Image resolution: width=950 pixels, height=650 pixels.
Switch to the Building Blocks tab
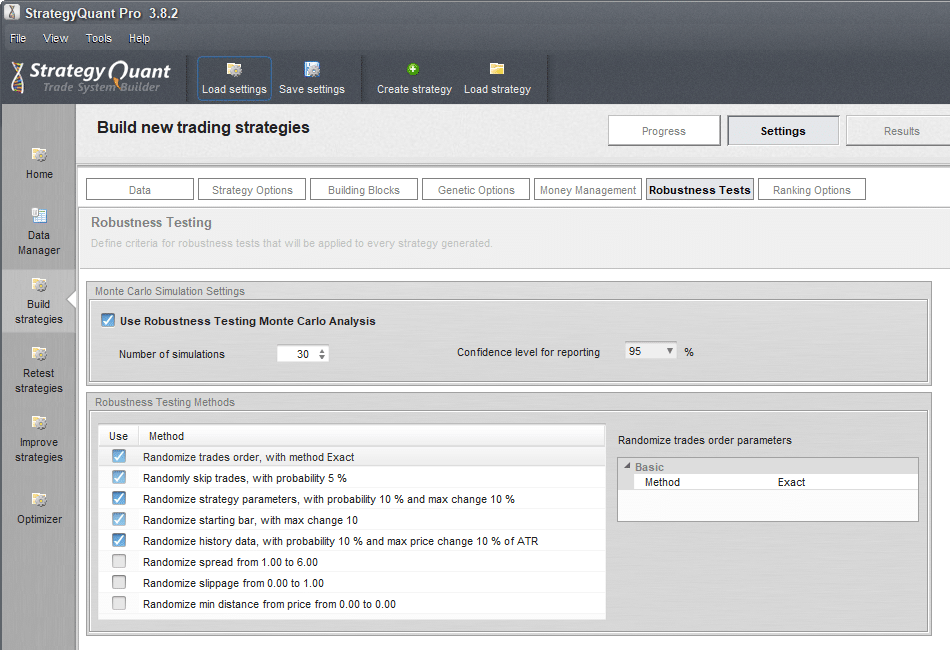pyautogui.click(x=364, y=190)
